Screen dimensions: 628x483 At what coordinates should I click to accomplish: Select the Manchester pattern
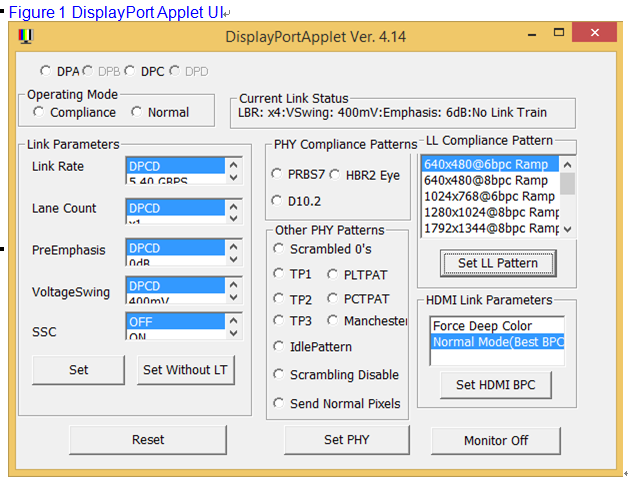(332, 320)
